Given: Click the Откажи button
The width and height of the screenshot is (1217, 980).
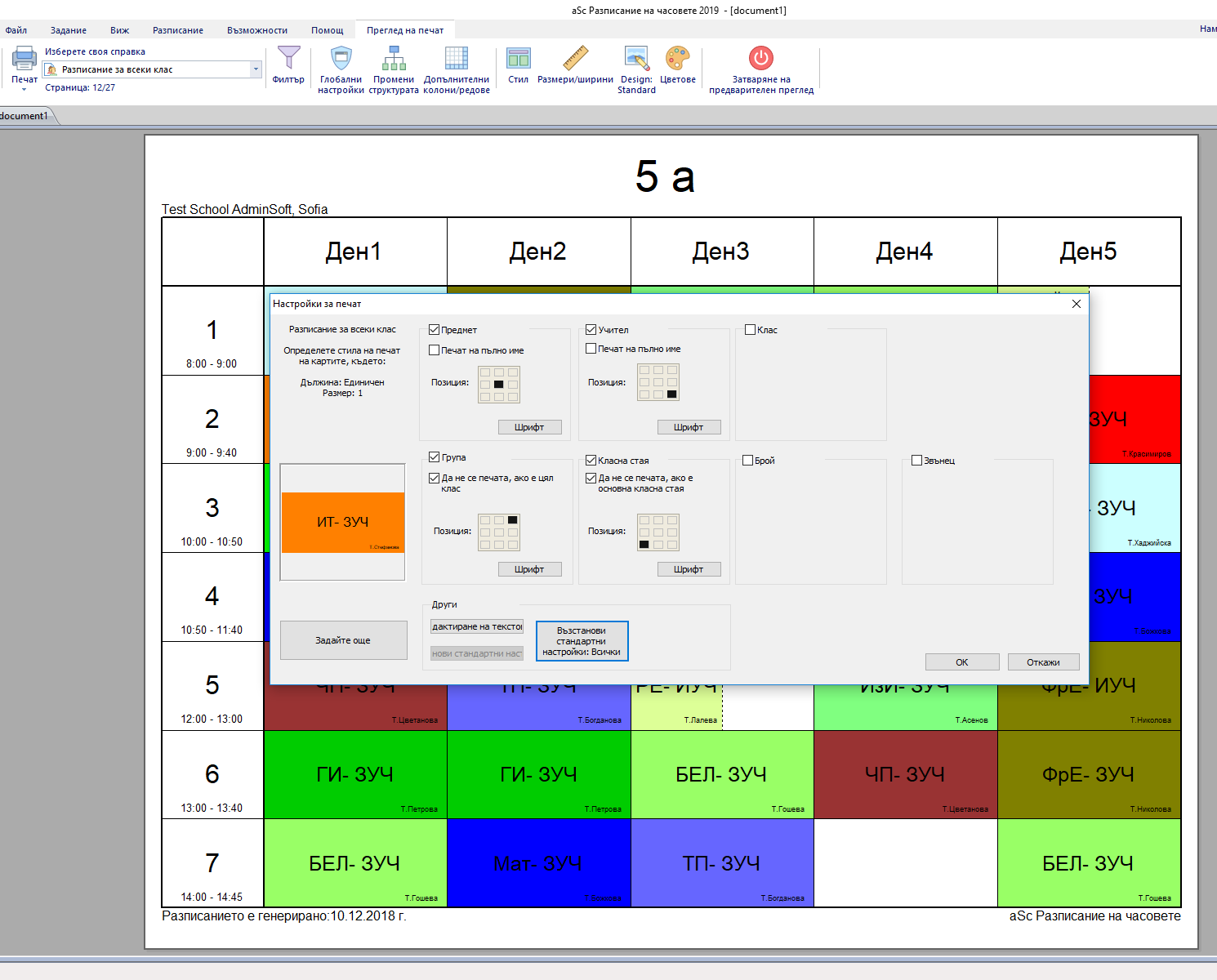Looking at the screenshot, I should pyautogui.click(x=1043, y=662).
